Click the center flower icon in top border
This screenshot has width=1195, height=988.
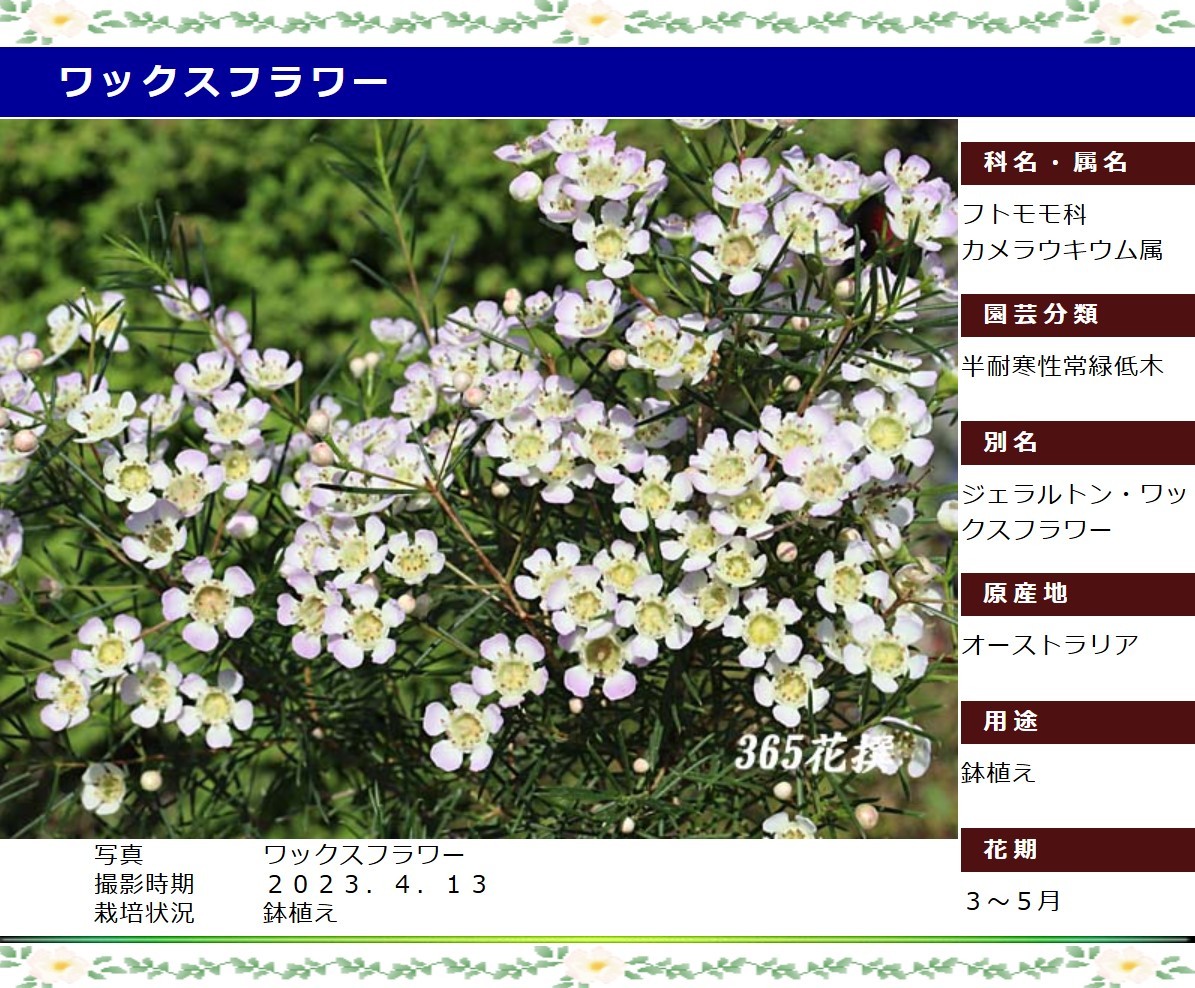(595, 19)
